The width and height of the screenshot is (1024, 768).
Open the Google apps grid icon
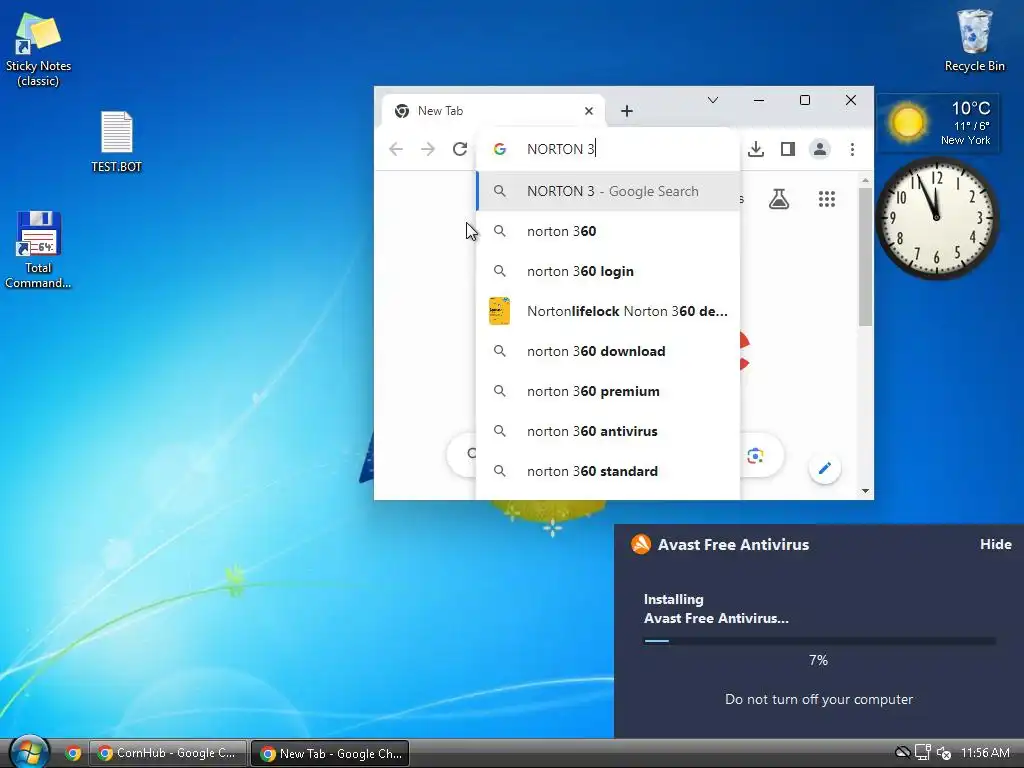[x=827, y=199]
